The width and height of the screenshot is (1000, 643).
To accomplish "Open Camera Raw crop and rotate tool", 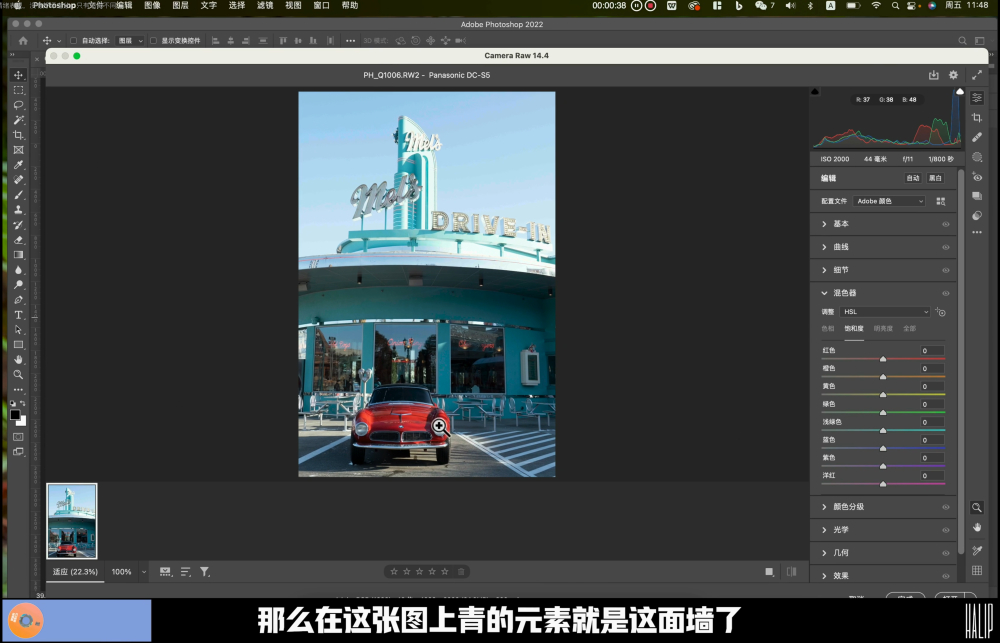I will 977,117.
